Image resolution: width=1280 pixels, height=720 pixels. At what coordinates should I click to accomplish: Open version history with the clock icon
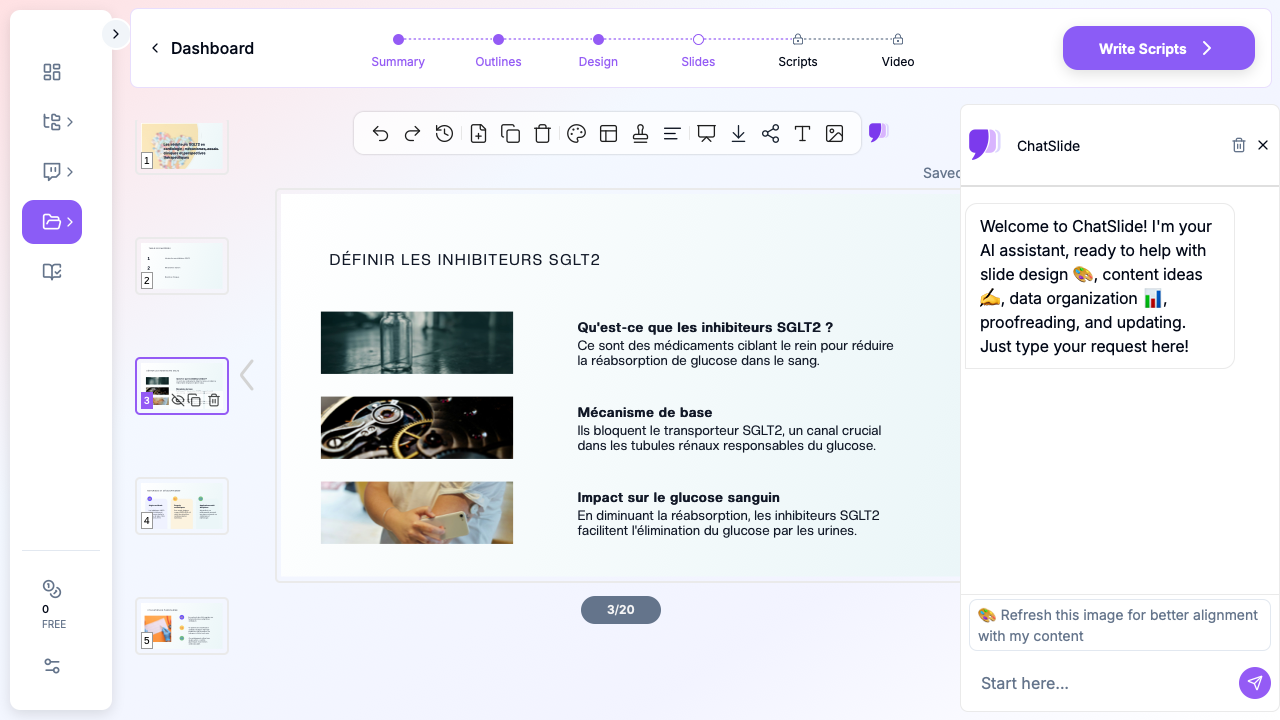(445, 134)
